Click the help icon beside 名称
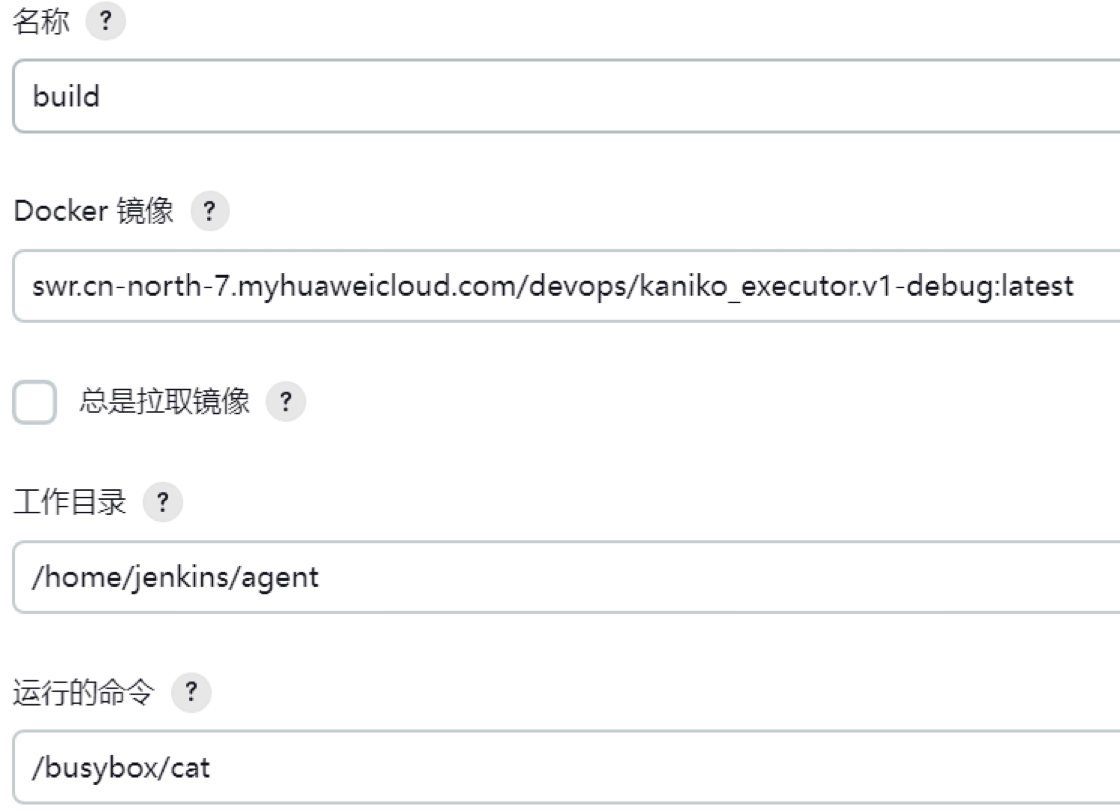 click(106, 24)
